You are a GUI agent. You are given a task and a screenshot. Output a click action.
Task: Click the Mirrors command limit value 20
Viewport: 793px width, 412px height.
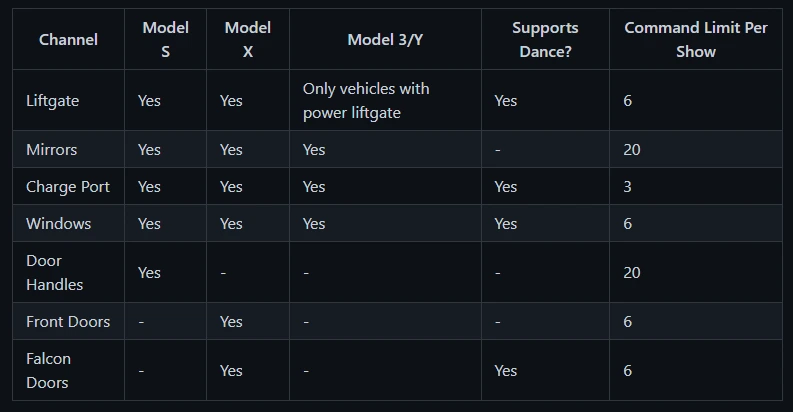point(632,150)
